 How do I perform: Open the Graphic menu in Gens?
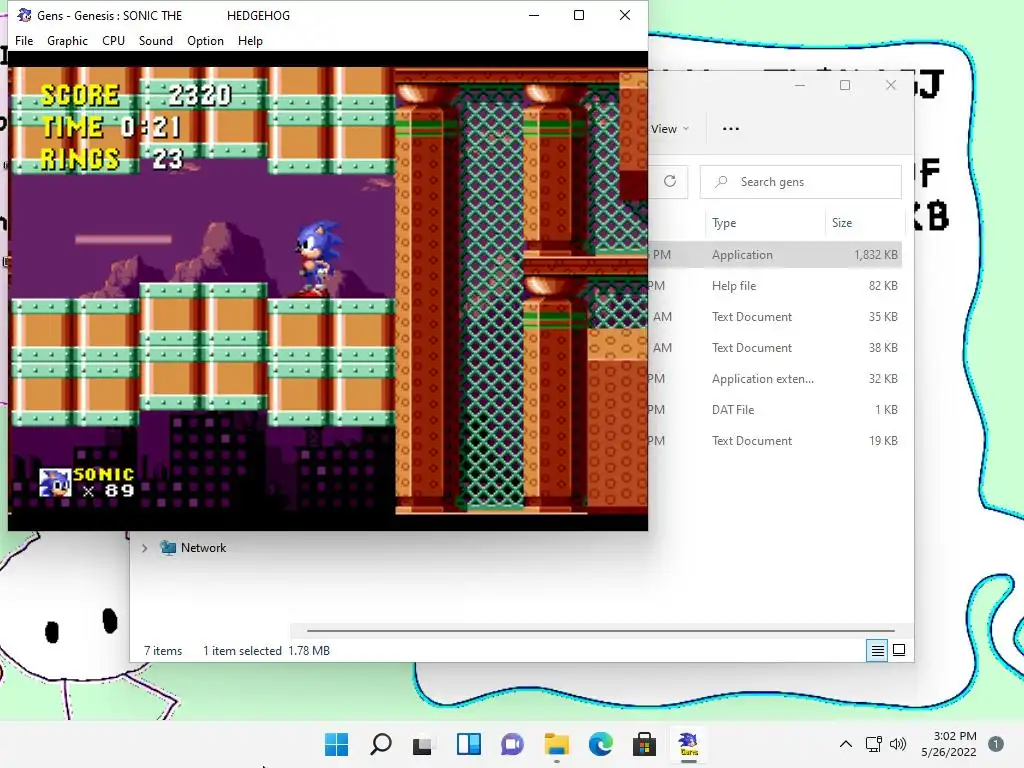pyautogui.click(x=67, y=40)
